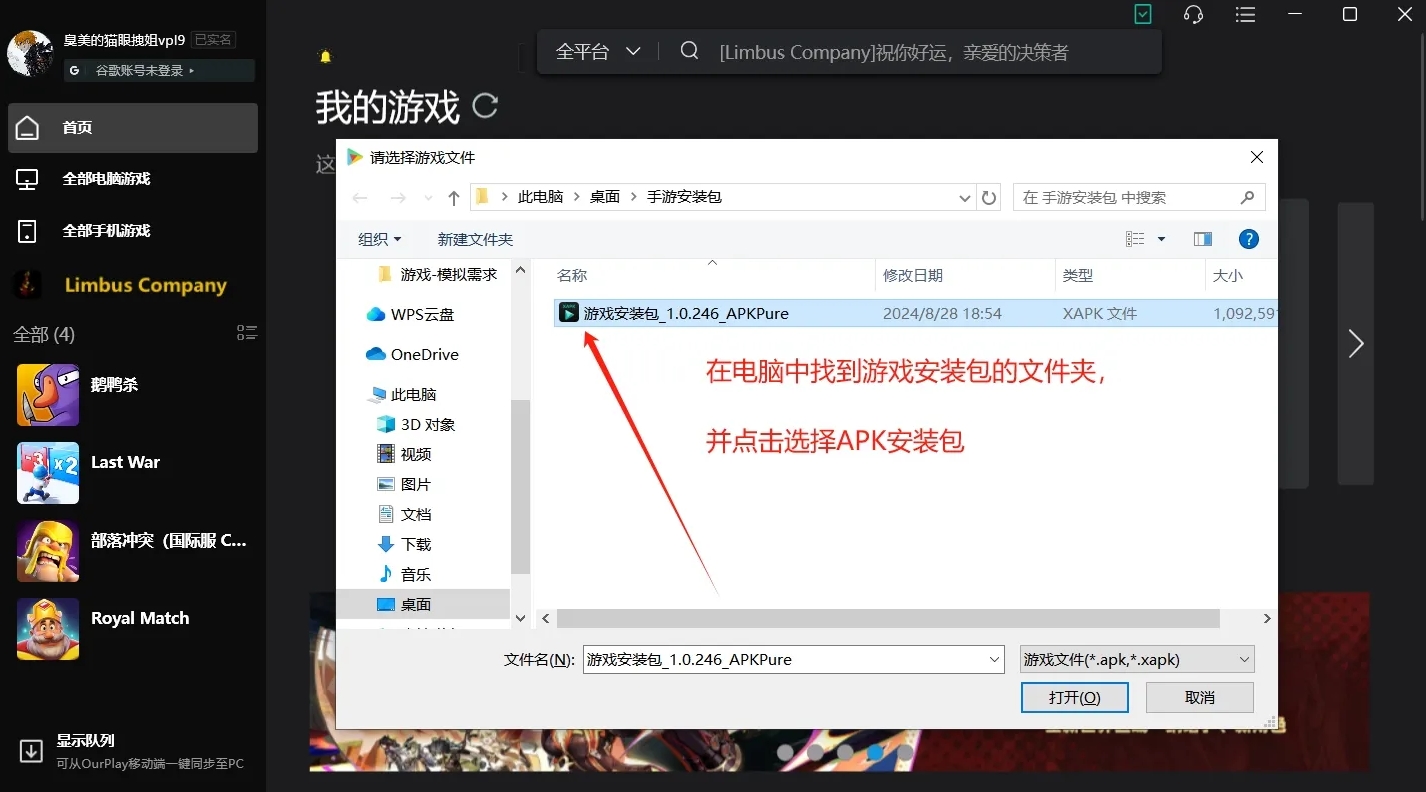The width and height of the screenshot is (1426, 792).
Task: Expand 谷歌账号未登录 account menu
Action: point(160,71)
